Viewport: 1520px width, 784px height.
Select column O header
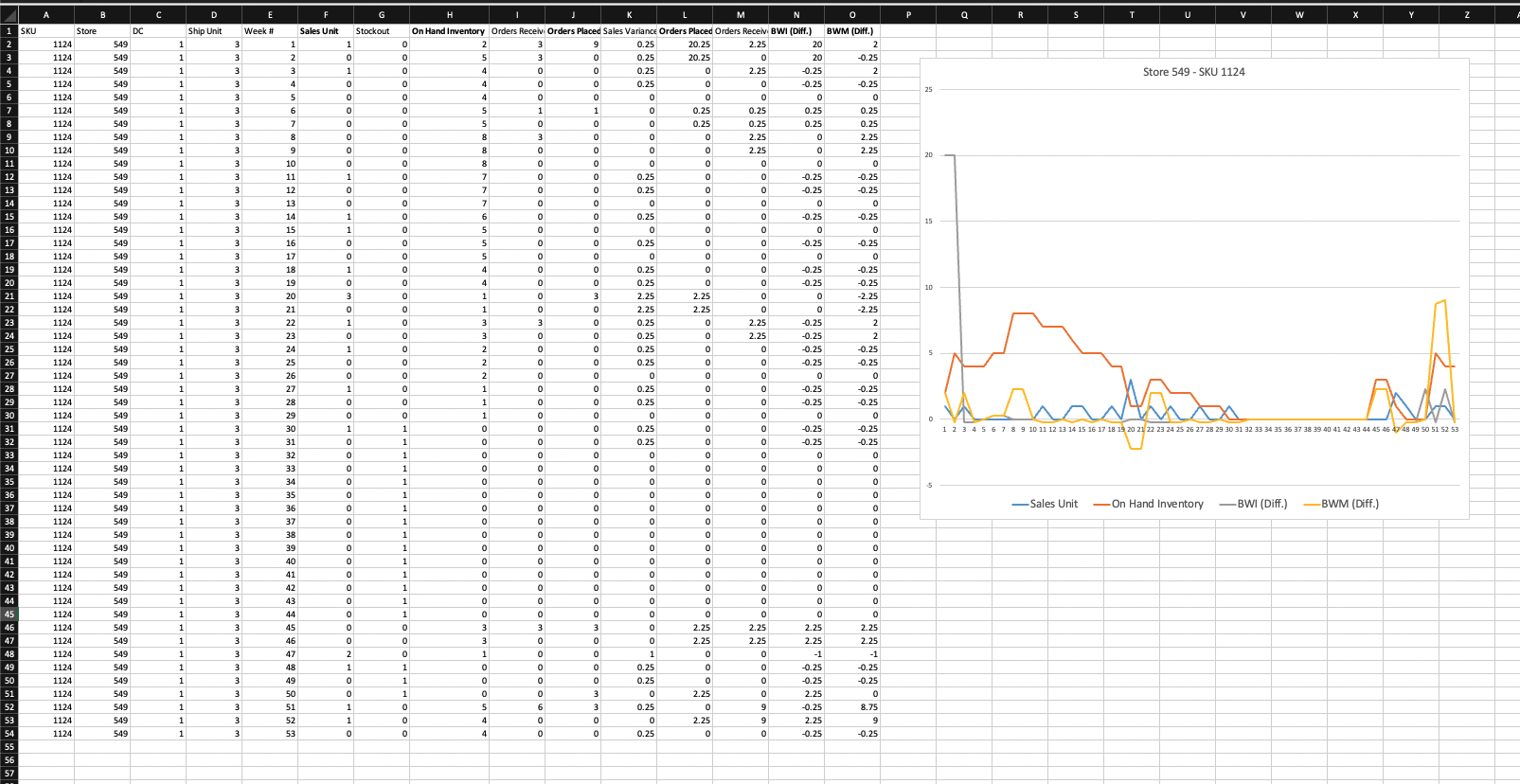[852, 15]
